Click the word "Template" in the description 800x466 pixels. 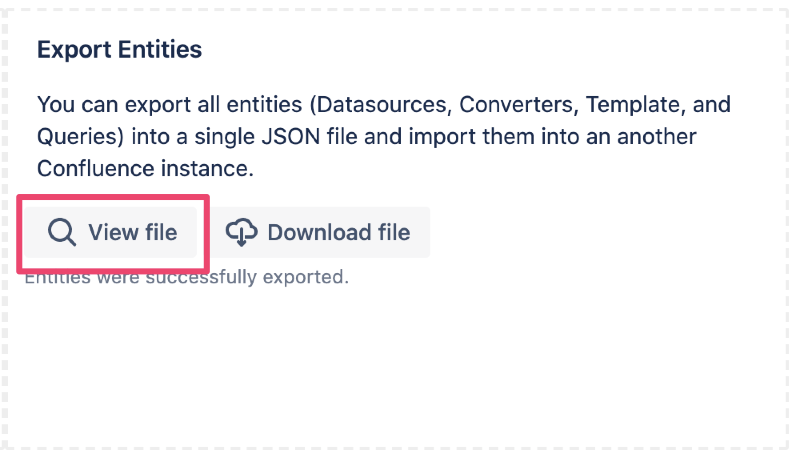[633, 104]
